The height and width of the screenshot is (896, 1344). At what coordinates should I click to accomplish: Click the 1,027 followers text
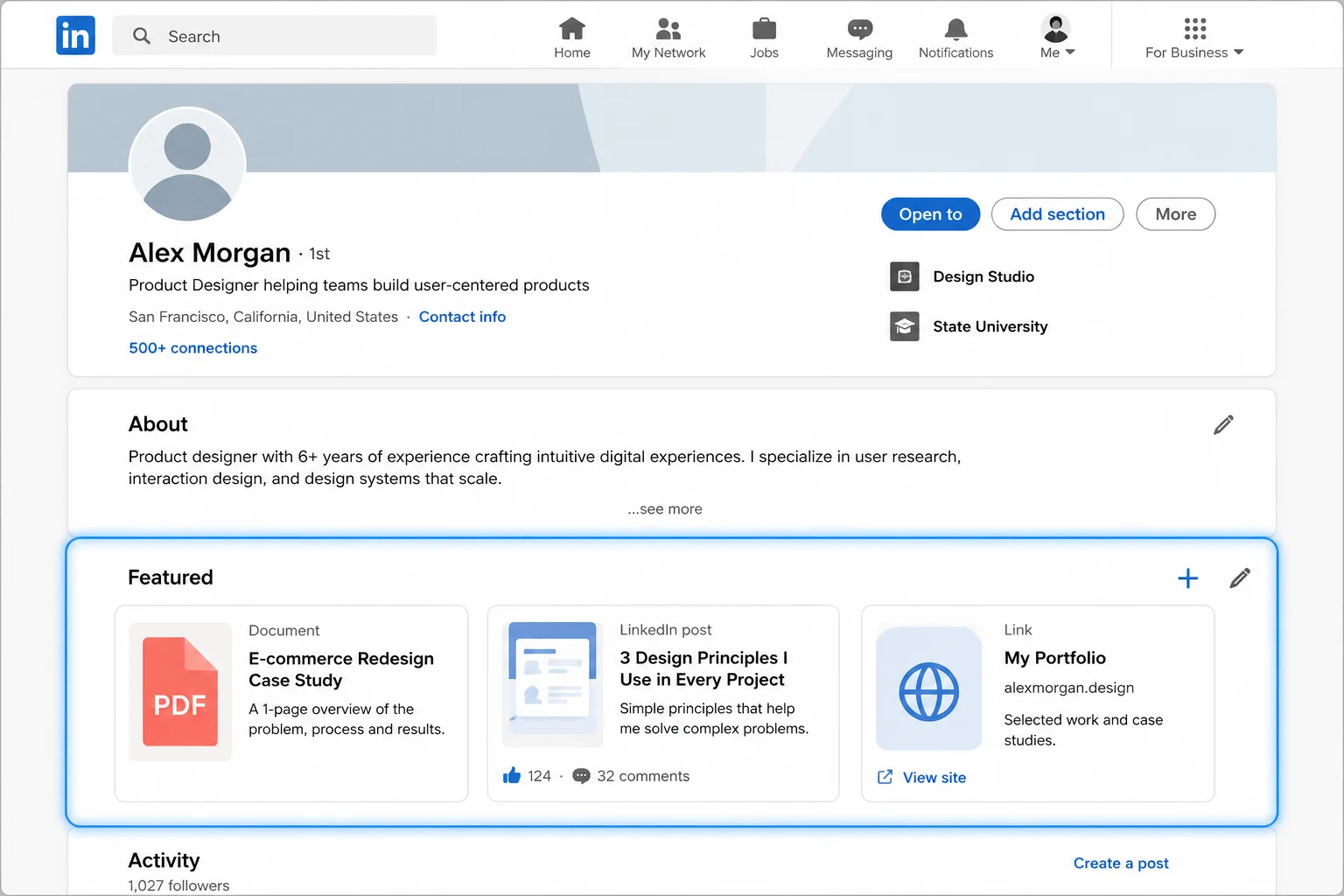[x=178, y=885]
